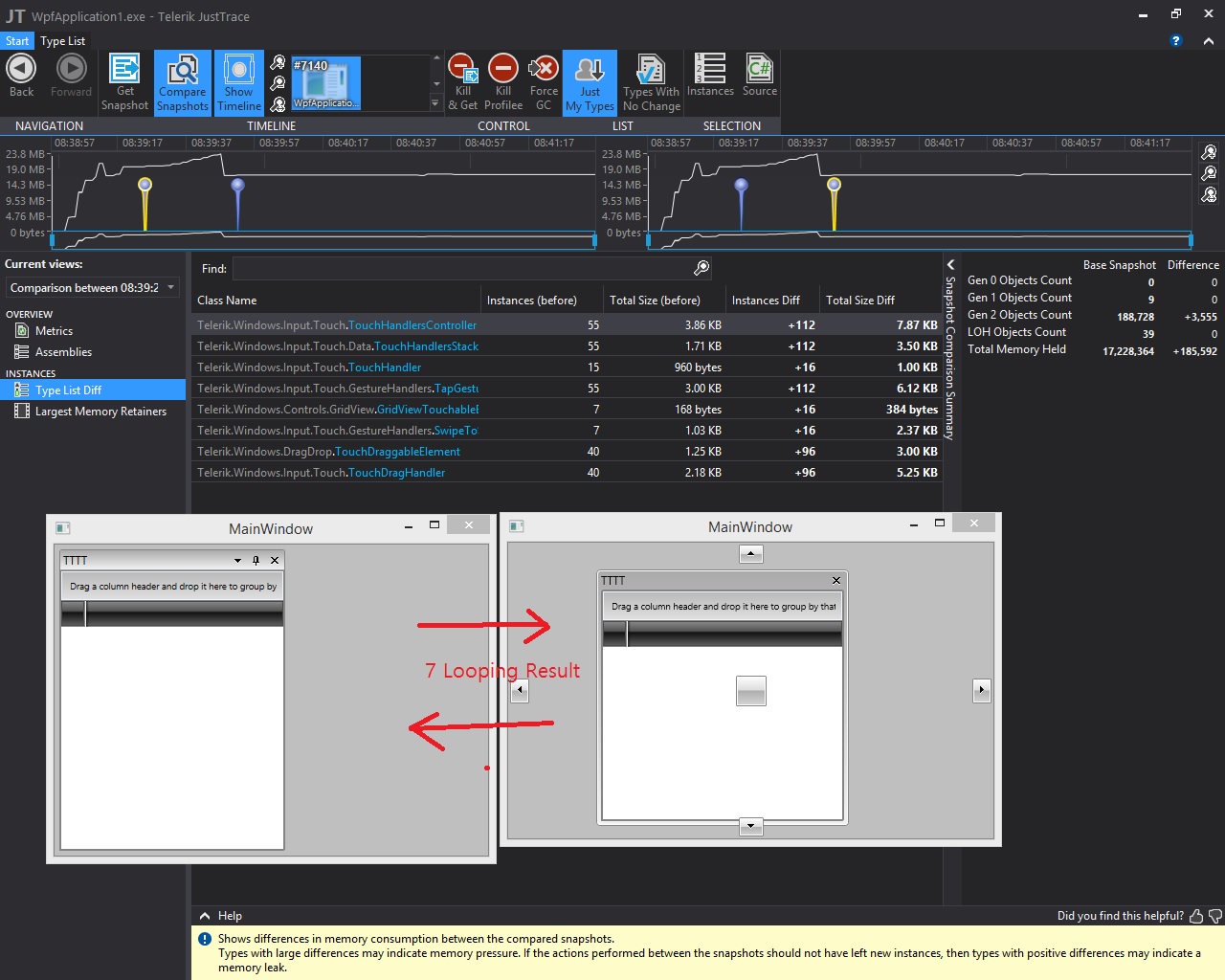Click top docking arrow in right MainWindow
Image resolution: width=1225 pixels, height=980 pixels.
click(x=751, y=554)
